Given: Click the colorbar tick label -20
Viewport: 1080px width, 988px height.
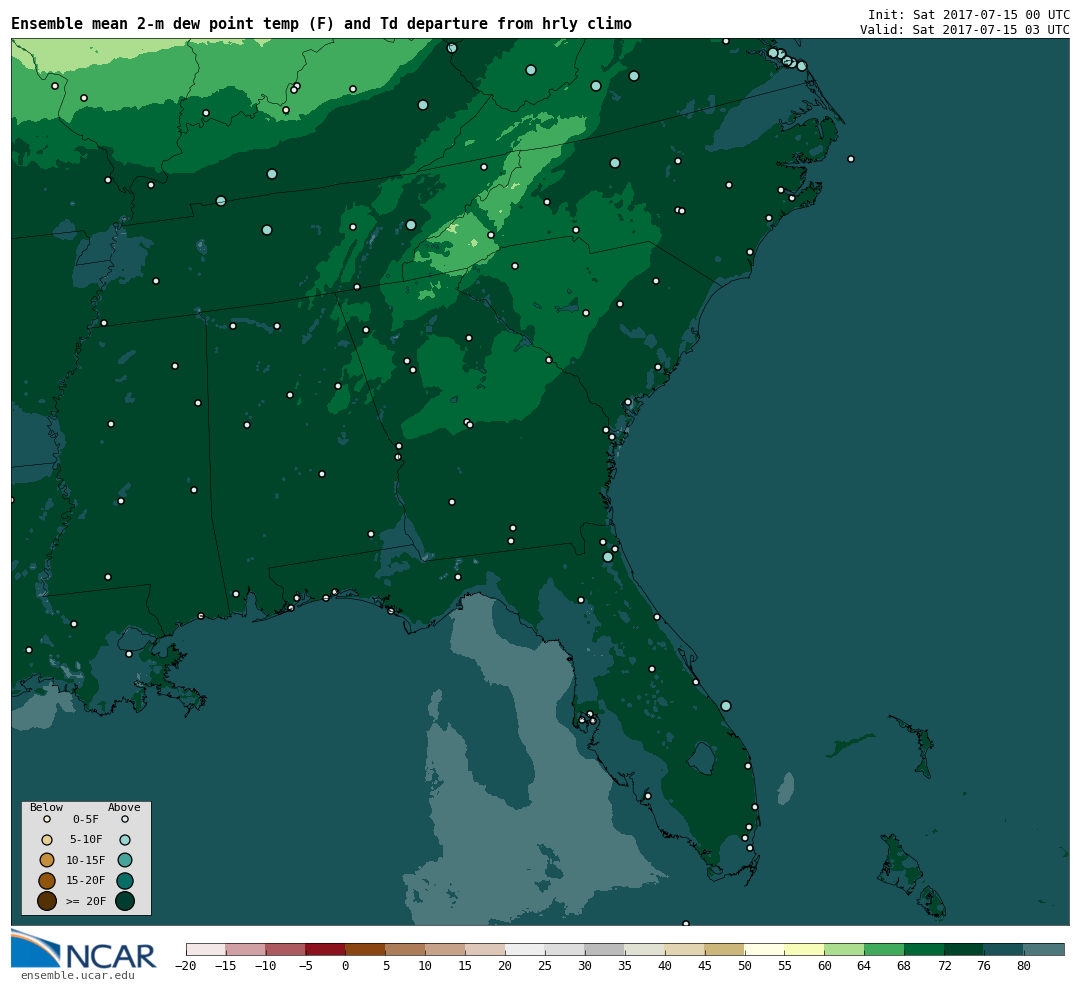Looking at the screenshot, I should point(186,966).
